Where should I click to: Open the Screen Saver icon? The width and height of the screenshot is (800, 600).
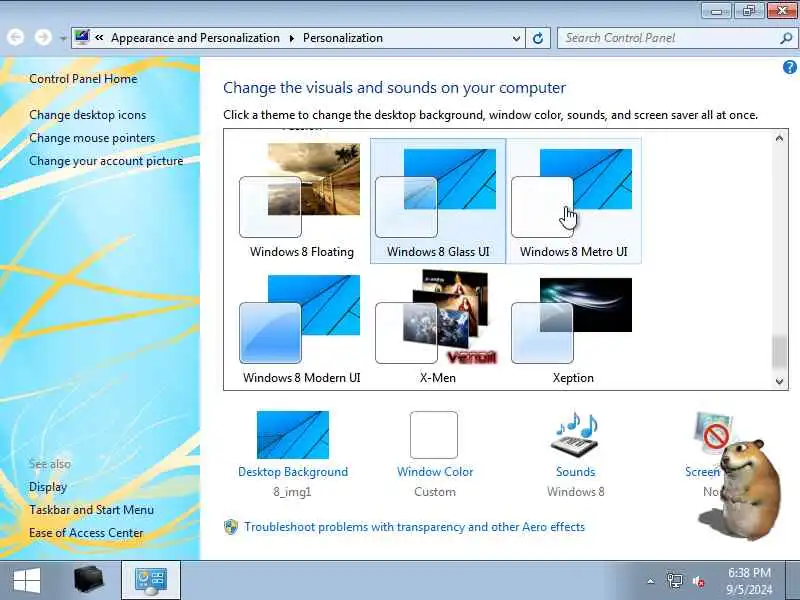[x=713, y=434]
